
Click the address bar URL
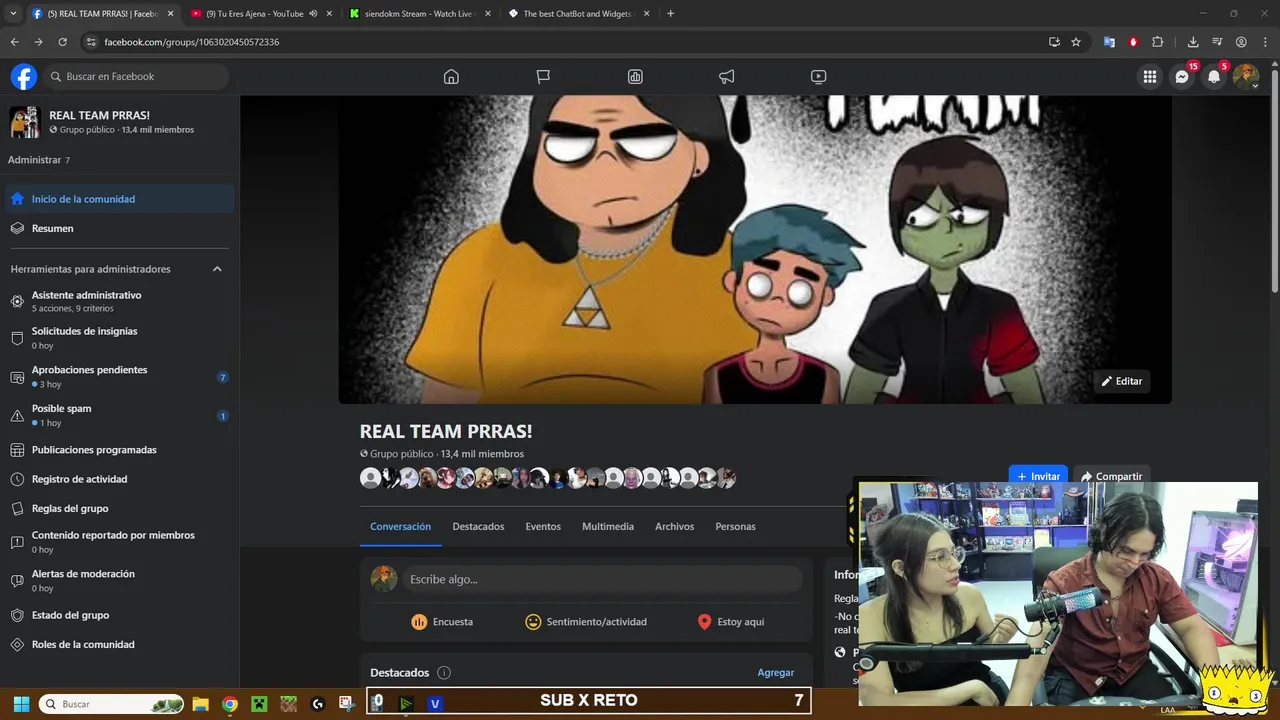tap(192, 42)
